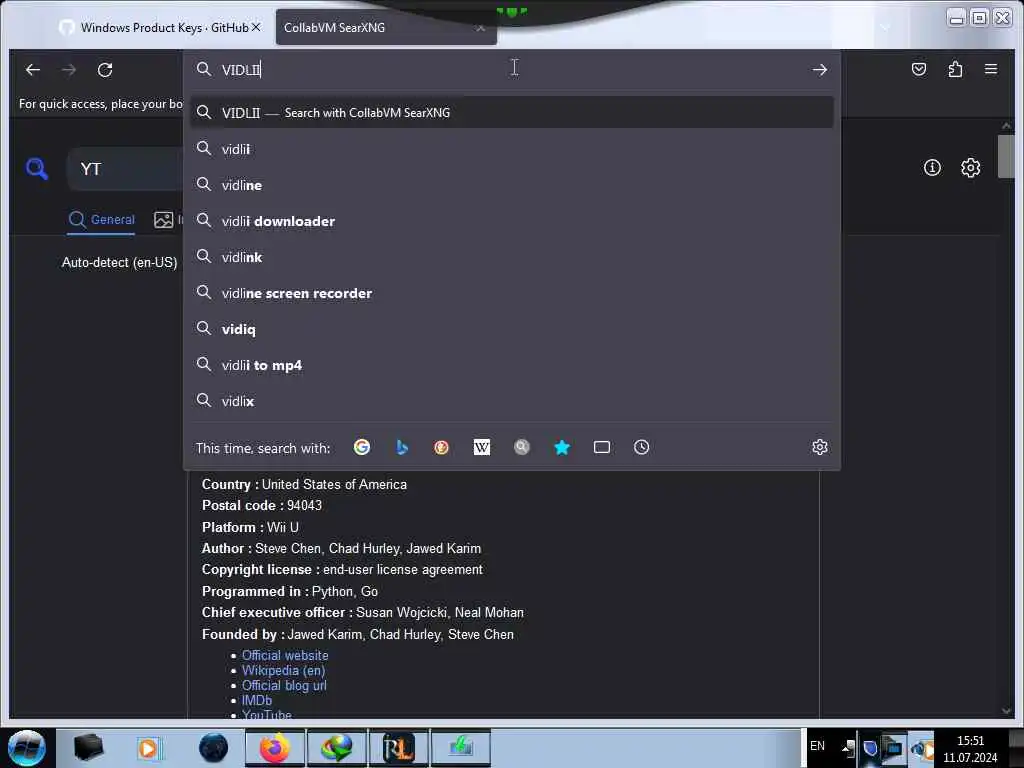1024x768 pixels.
Task: Open Firefox from the taskbar
Action: (x=275, y=748)
